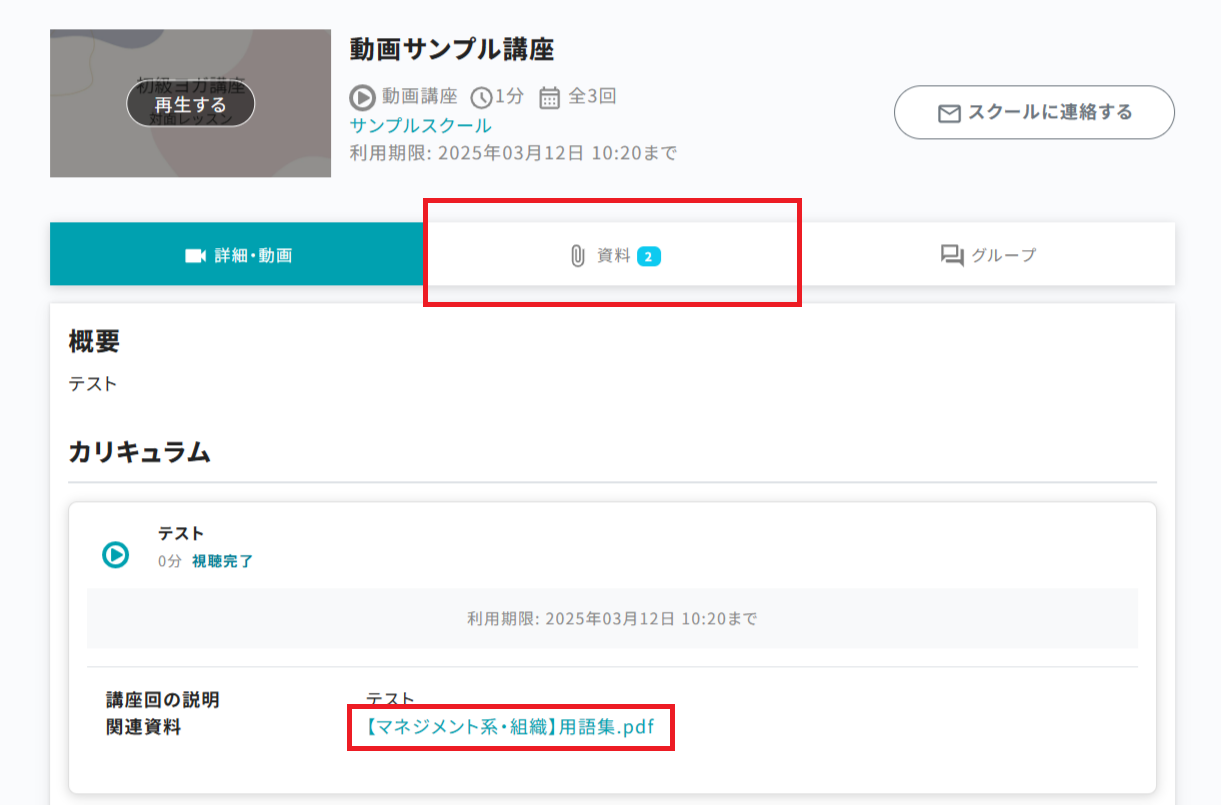
Task: Switch to the グループ tab
Action: (x=988, y=255)
